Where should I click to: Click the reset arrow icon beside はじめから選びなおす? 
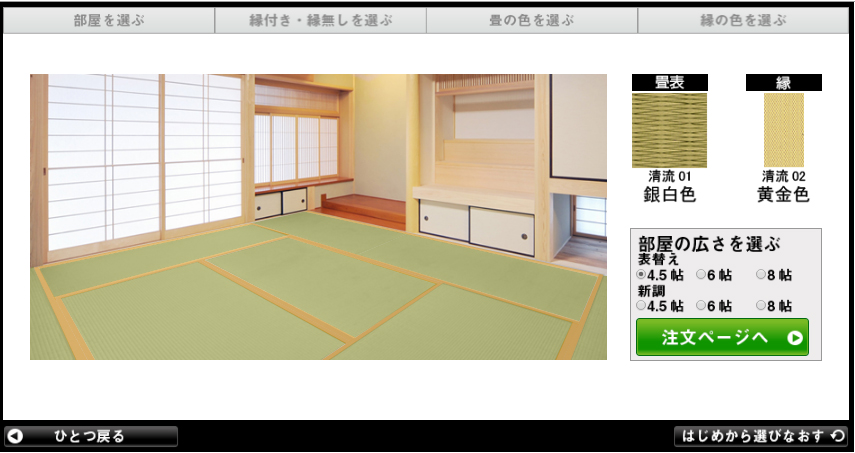point(837,436)
